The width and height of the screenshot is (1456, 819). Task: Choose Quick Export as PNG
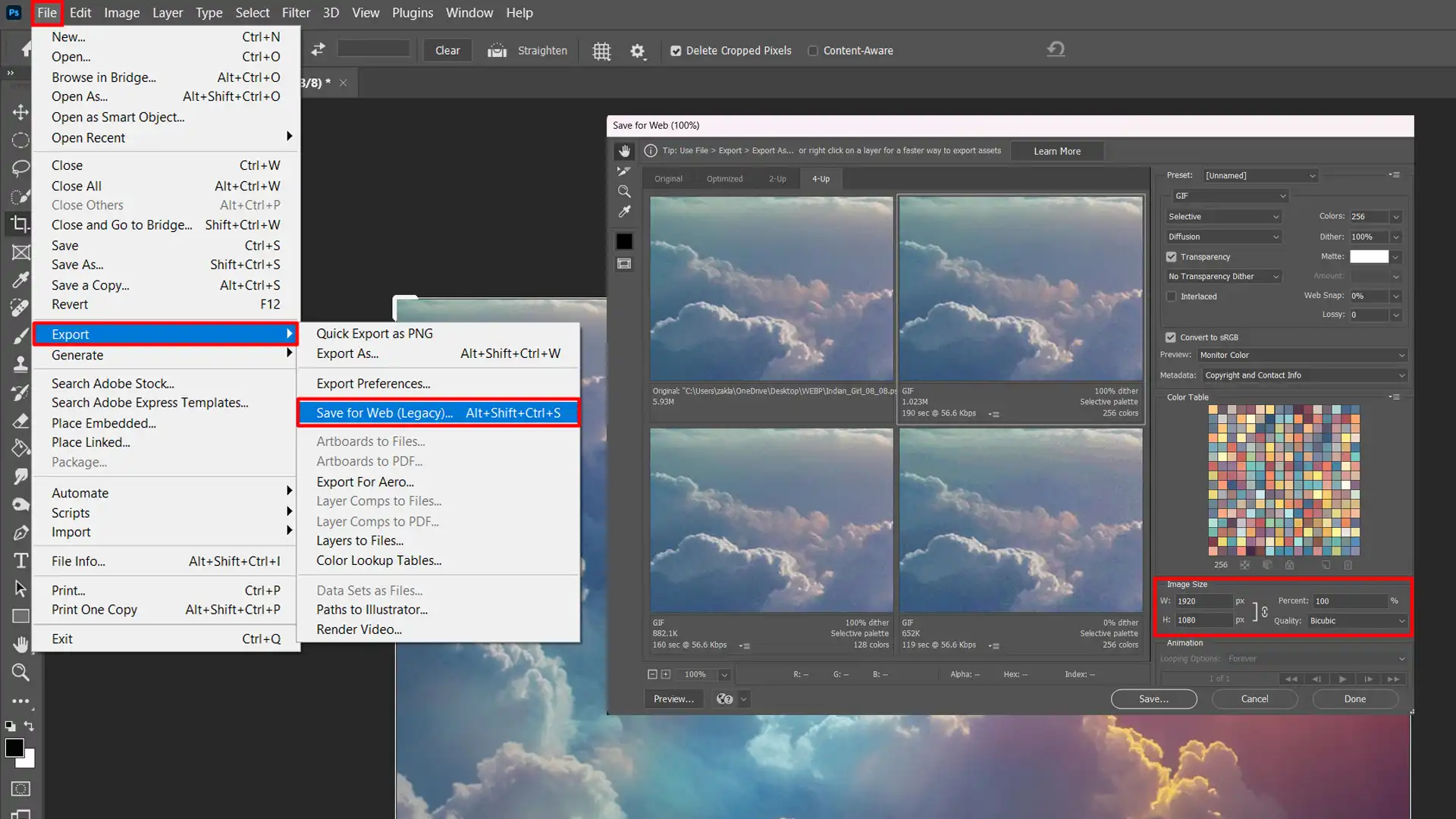click(375, 334)
